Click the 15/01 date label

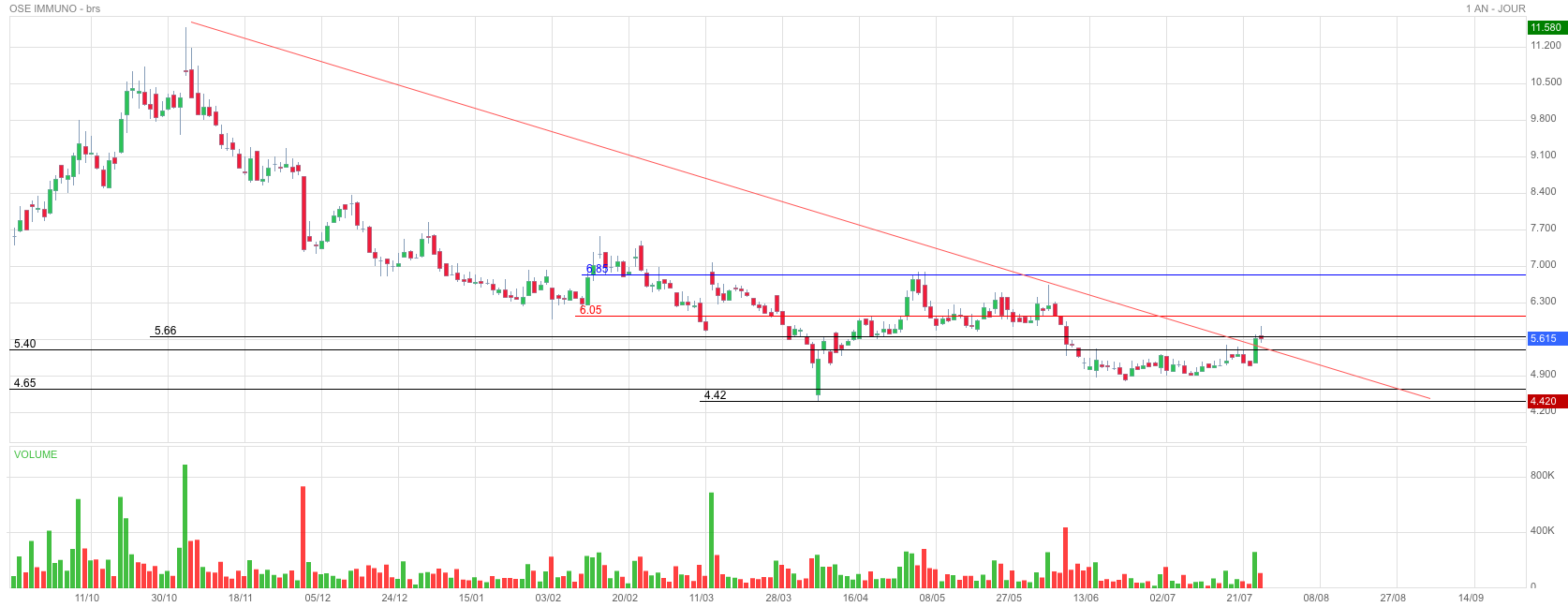point(471,598)
